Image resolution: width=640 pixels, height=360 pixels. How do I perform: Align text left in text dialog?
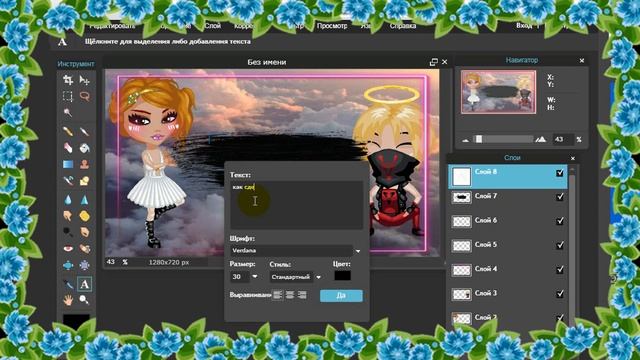(278, 295)
